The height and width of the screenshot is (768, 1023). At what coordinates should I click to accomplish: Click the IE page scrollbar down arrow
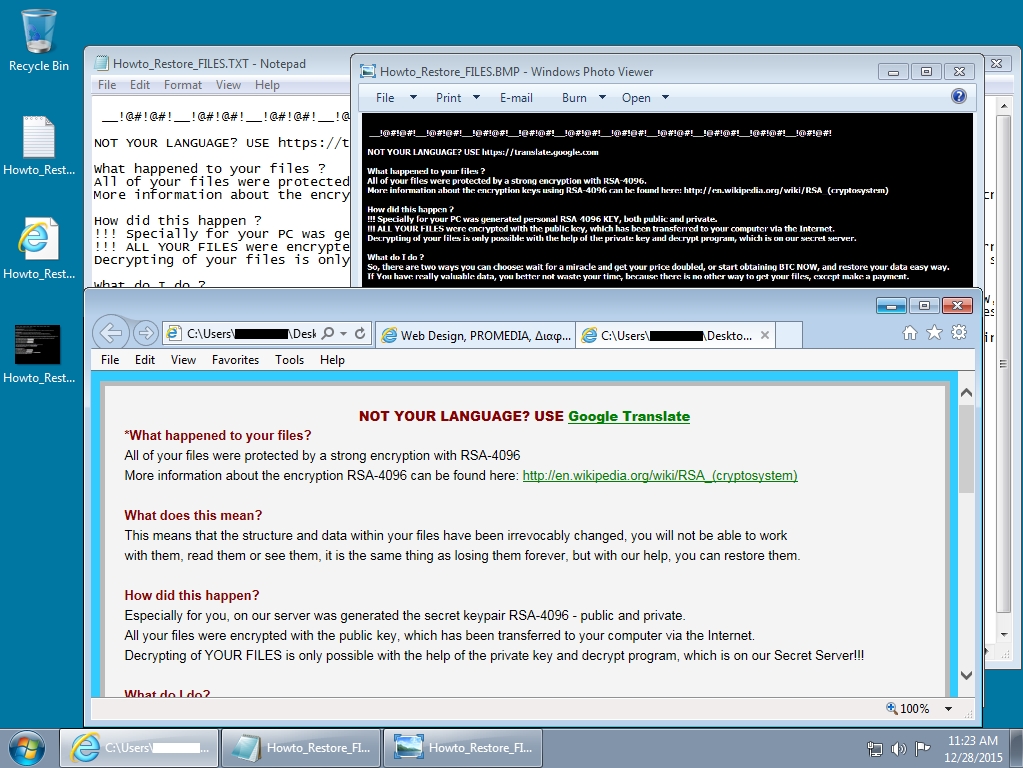pos(966,675)
